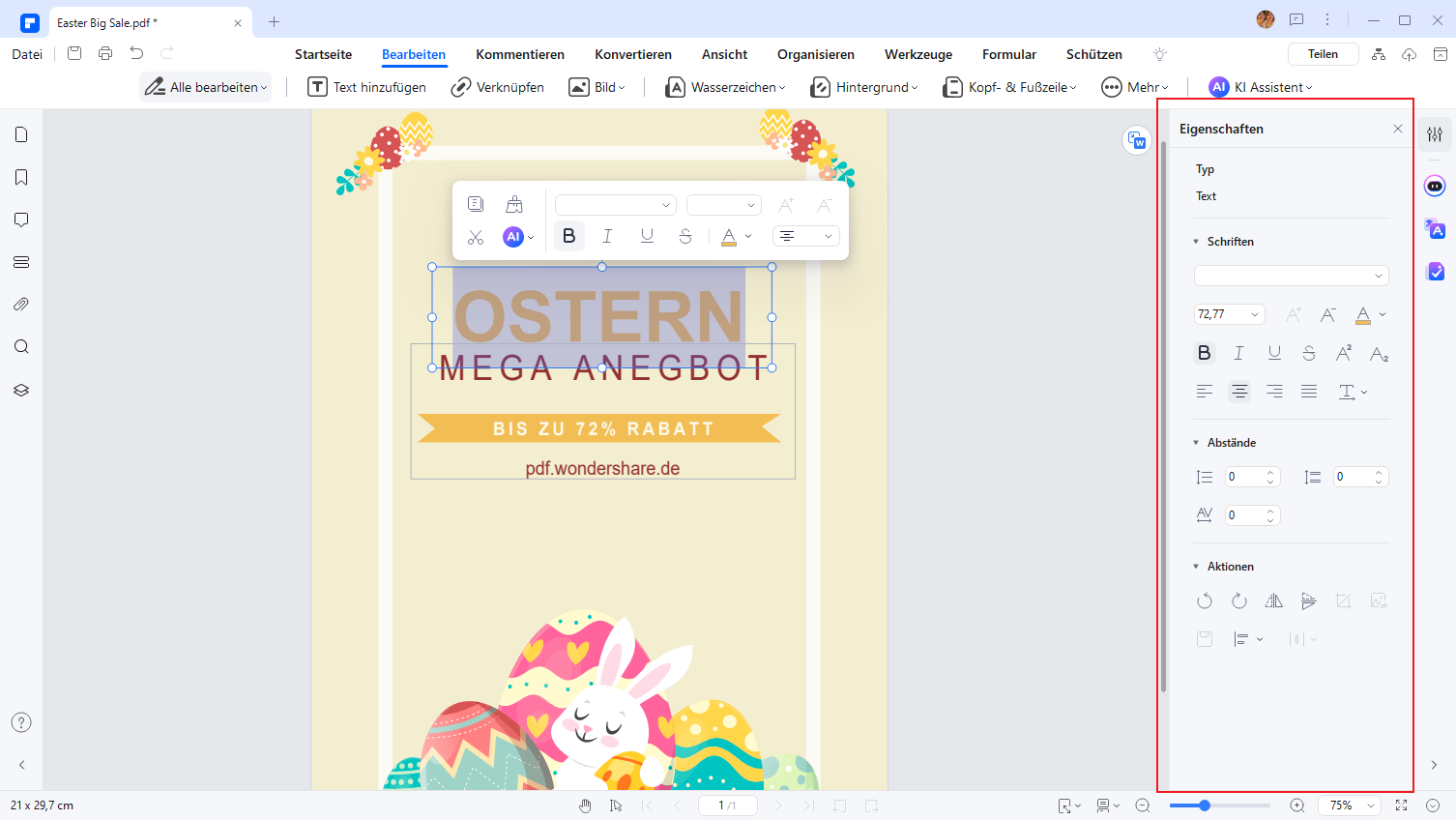
Task: Click the Verknüpfen button
Action: 498,87
